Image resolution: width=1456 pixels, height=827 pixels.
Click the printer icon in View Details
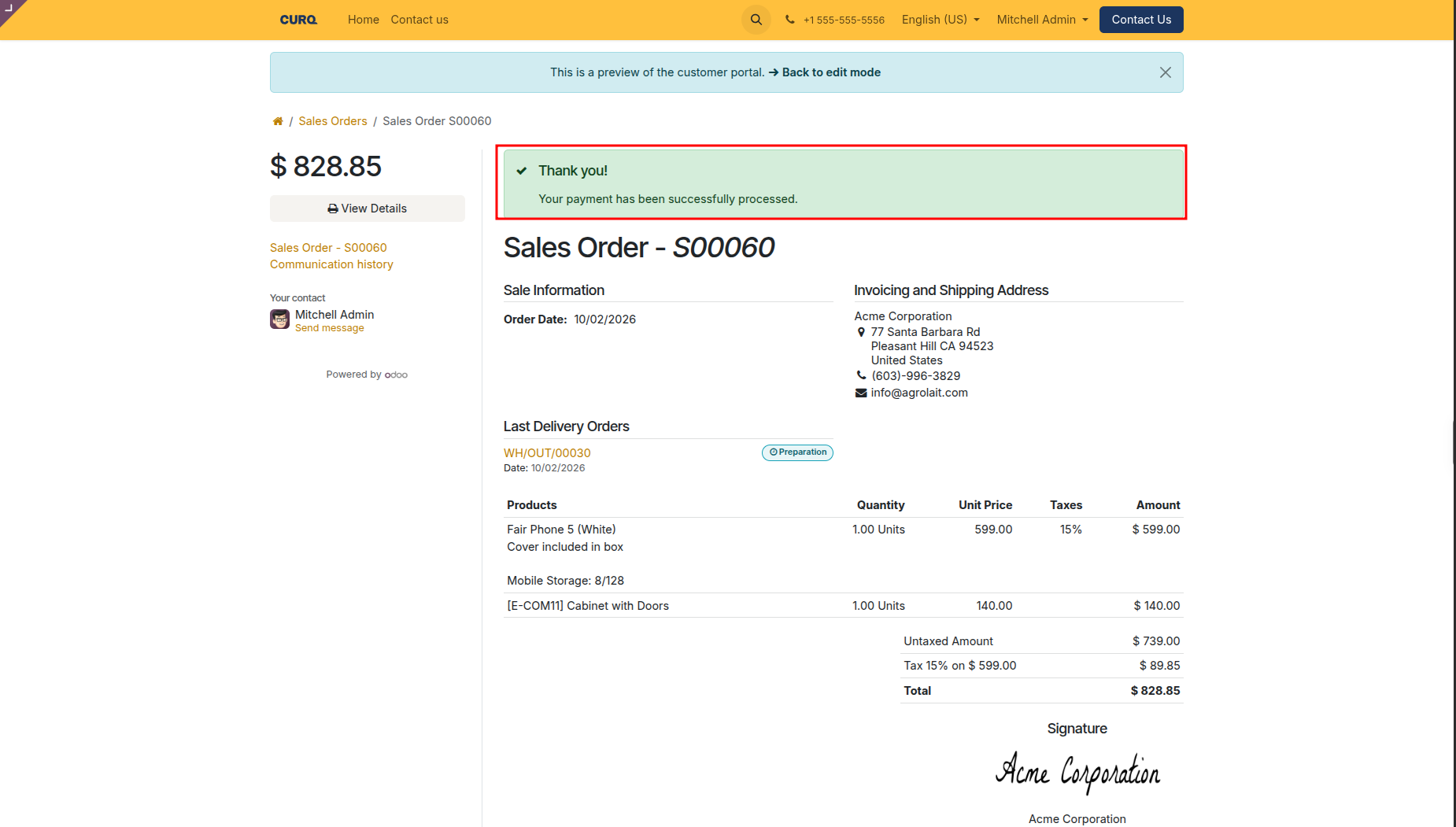coord(333,209)
